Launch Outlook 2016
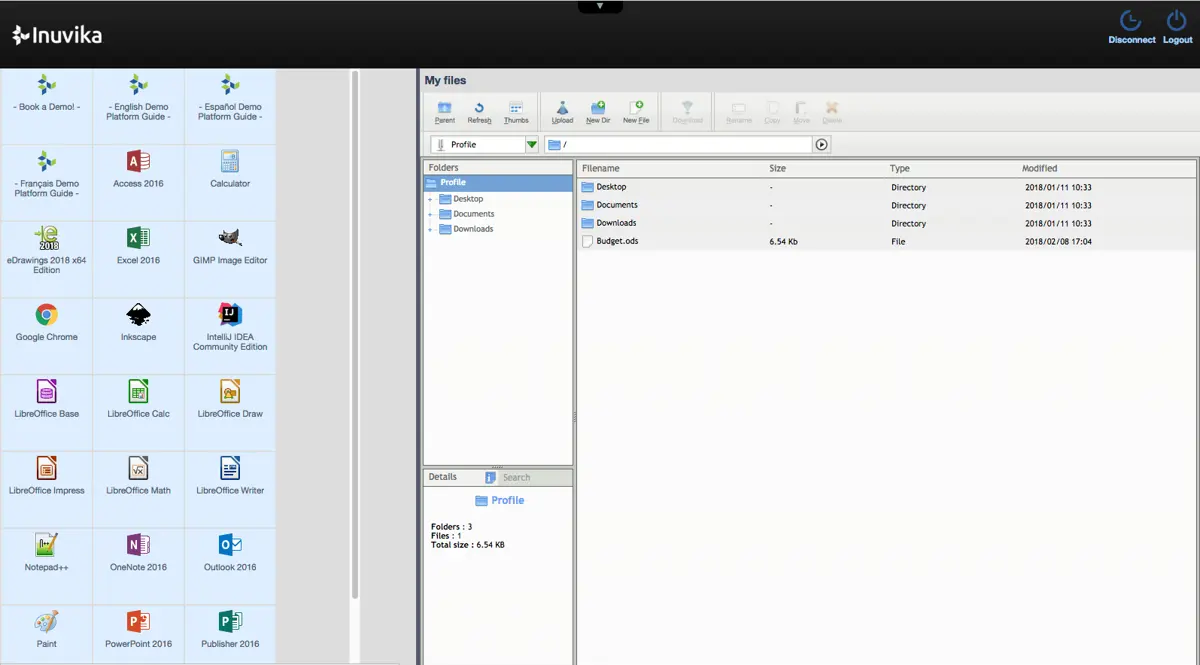 (230, 567)
